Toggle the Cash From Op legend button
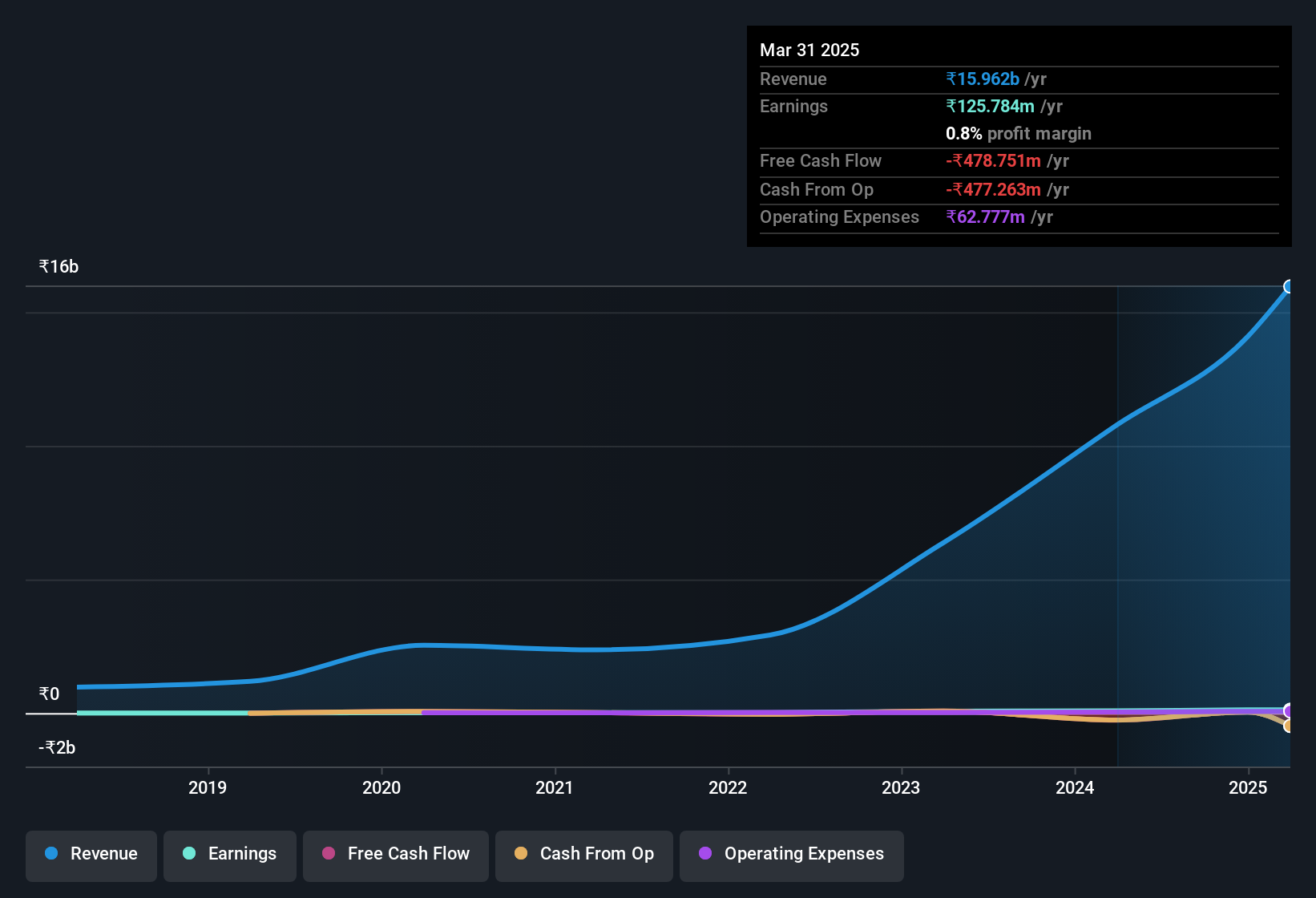 pos(584,855)
